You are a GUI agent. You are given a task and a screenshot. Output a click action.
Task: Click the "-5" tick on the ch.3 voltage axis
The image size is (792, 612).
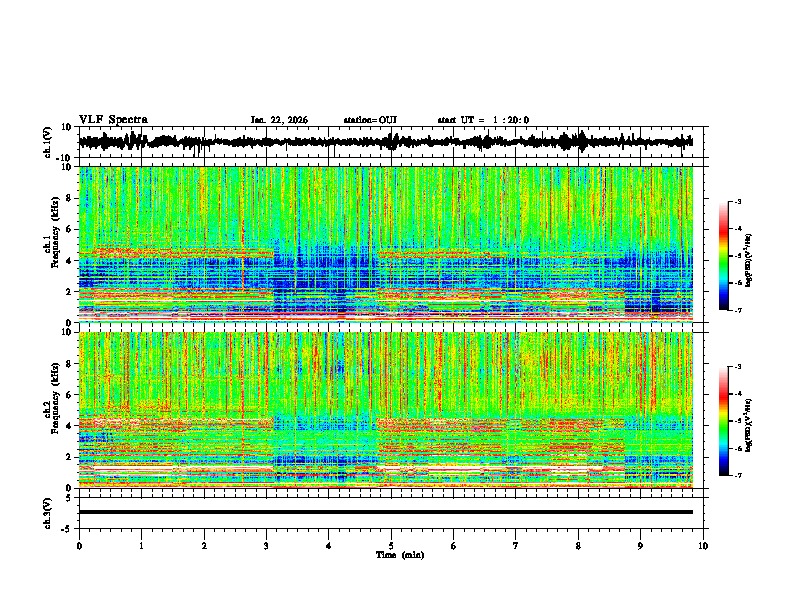(x=67, y=529)
